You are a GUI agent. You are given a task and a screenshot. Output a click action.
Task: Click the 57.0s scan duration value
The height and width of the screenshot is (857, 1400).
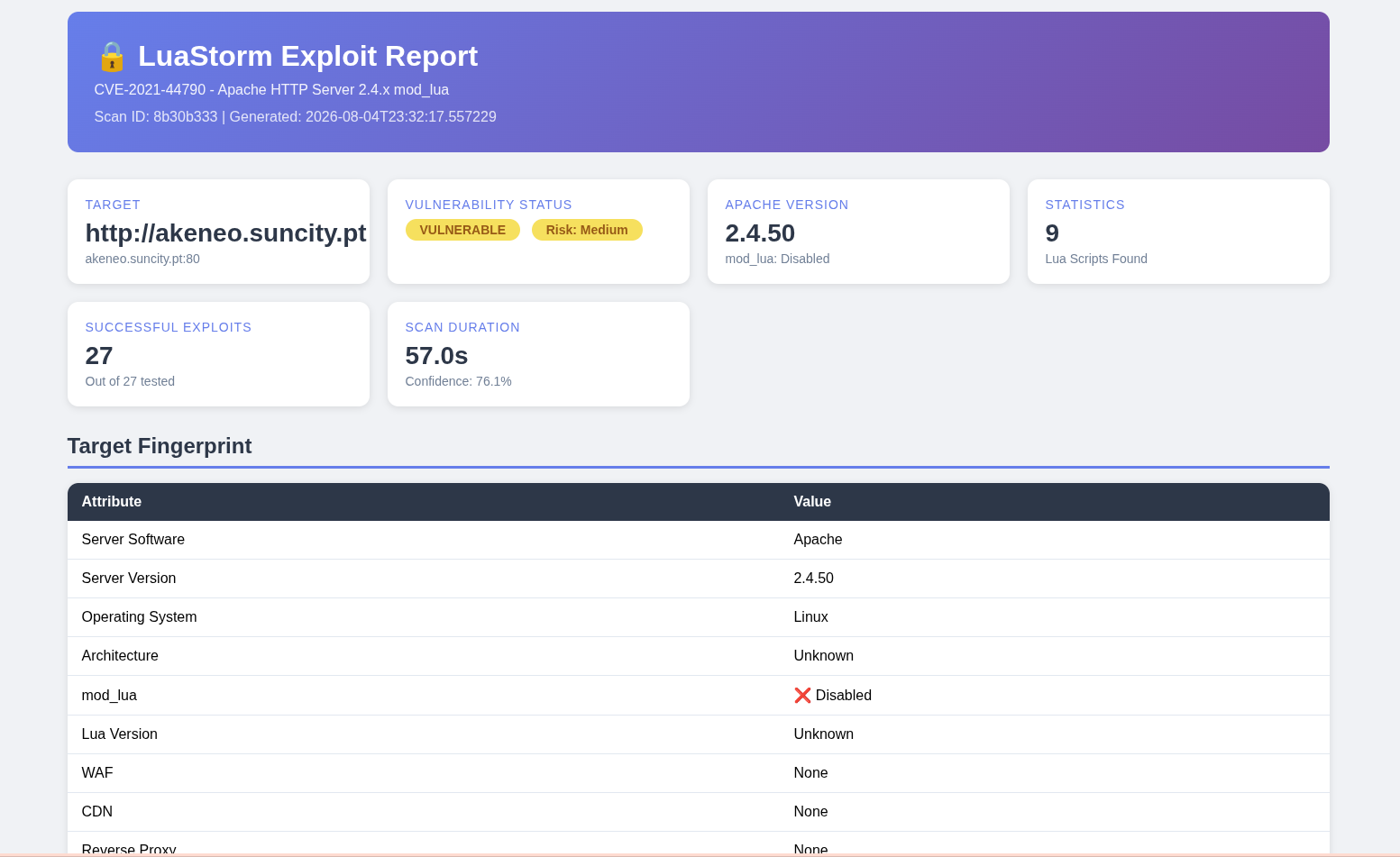tap(436, 356)
